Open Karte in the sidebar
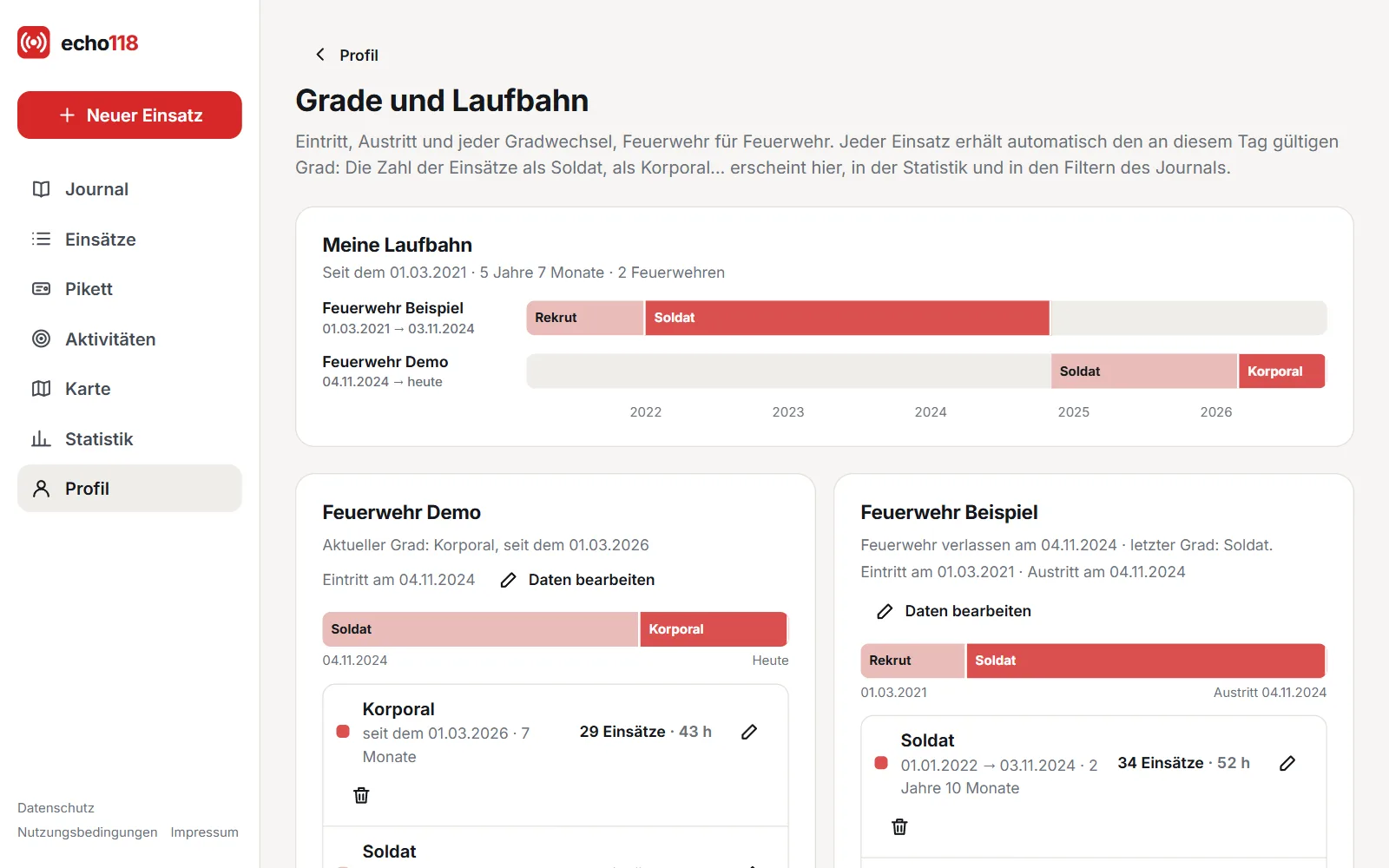 129,389
